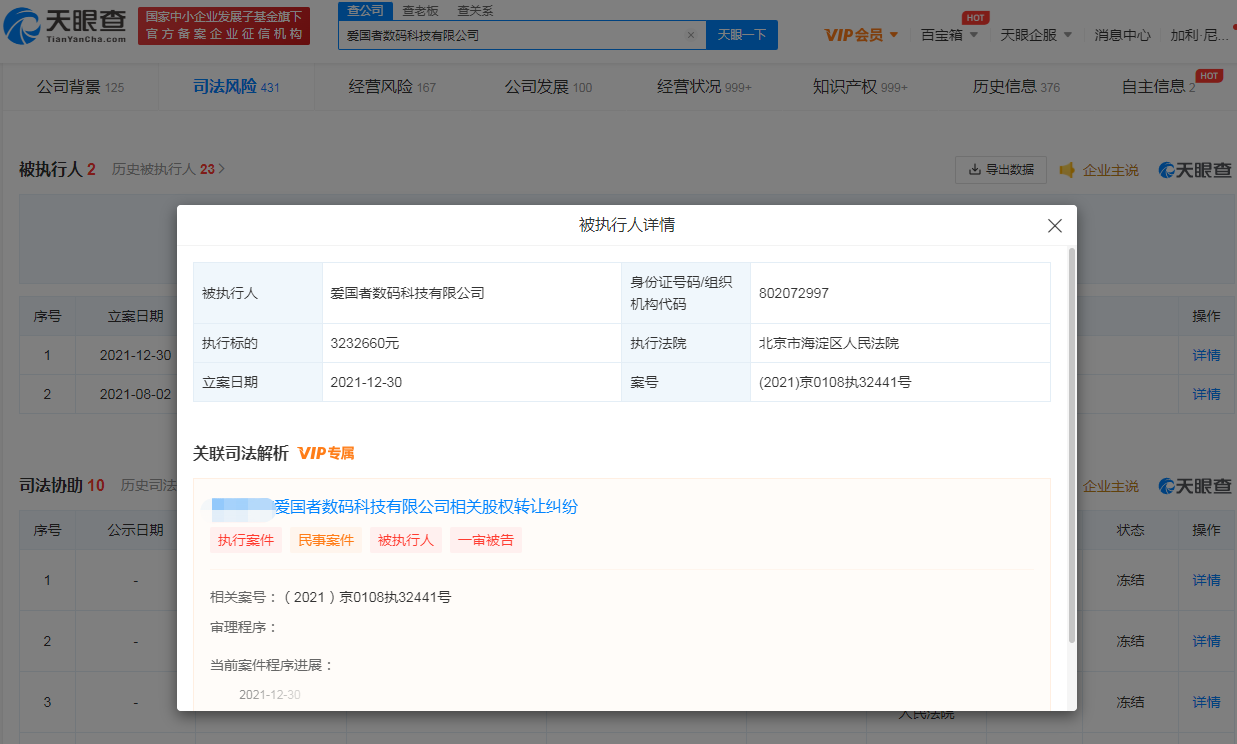Open the 公司背景 tab
Viewport: 1237px width, 744px height.
(x=80, y=87)
